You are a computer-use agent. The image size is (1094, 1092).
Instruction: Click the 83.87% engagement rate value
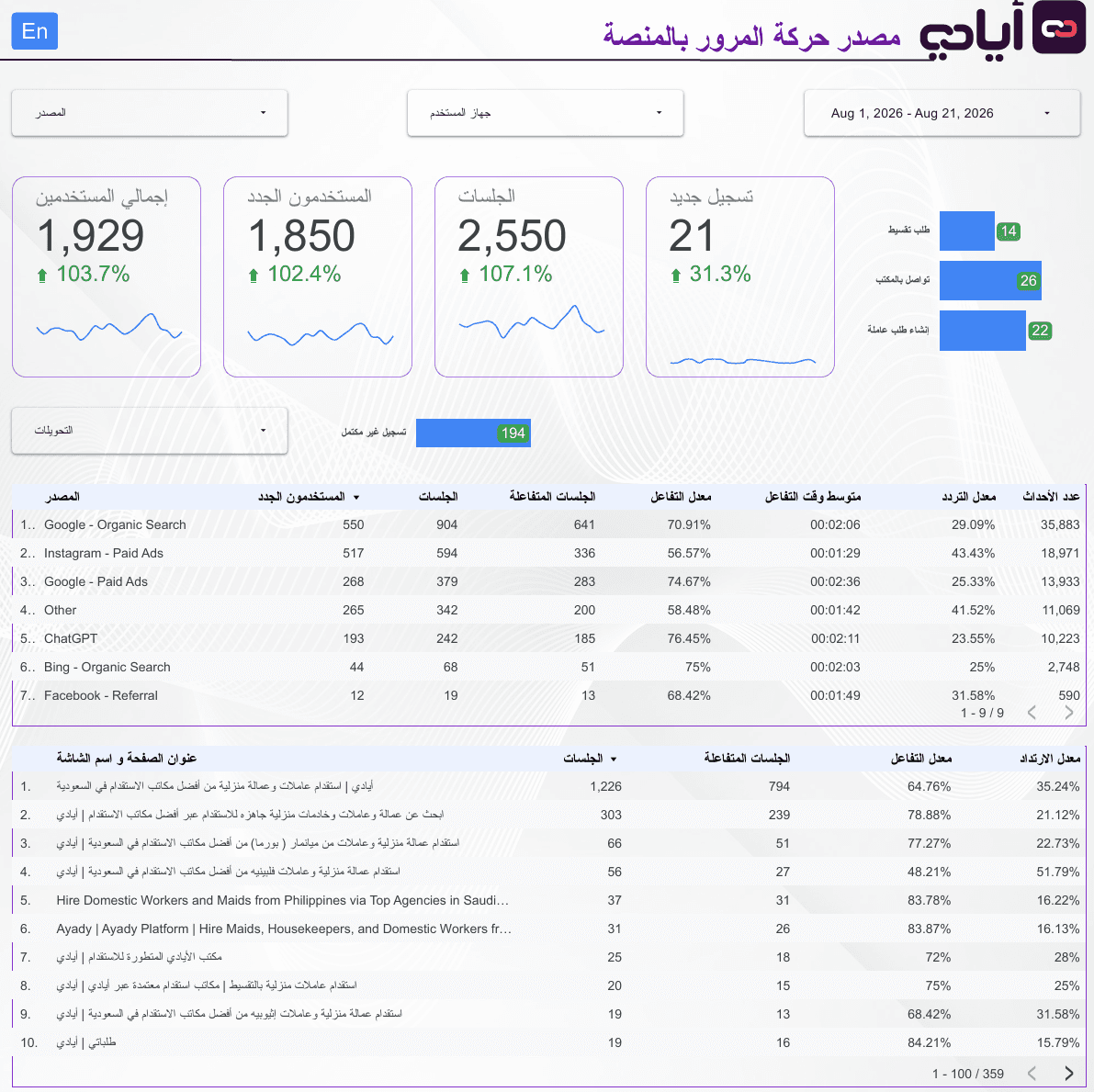pos(929,929)
